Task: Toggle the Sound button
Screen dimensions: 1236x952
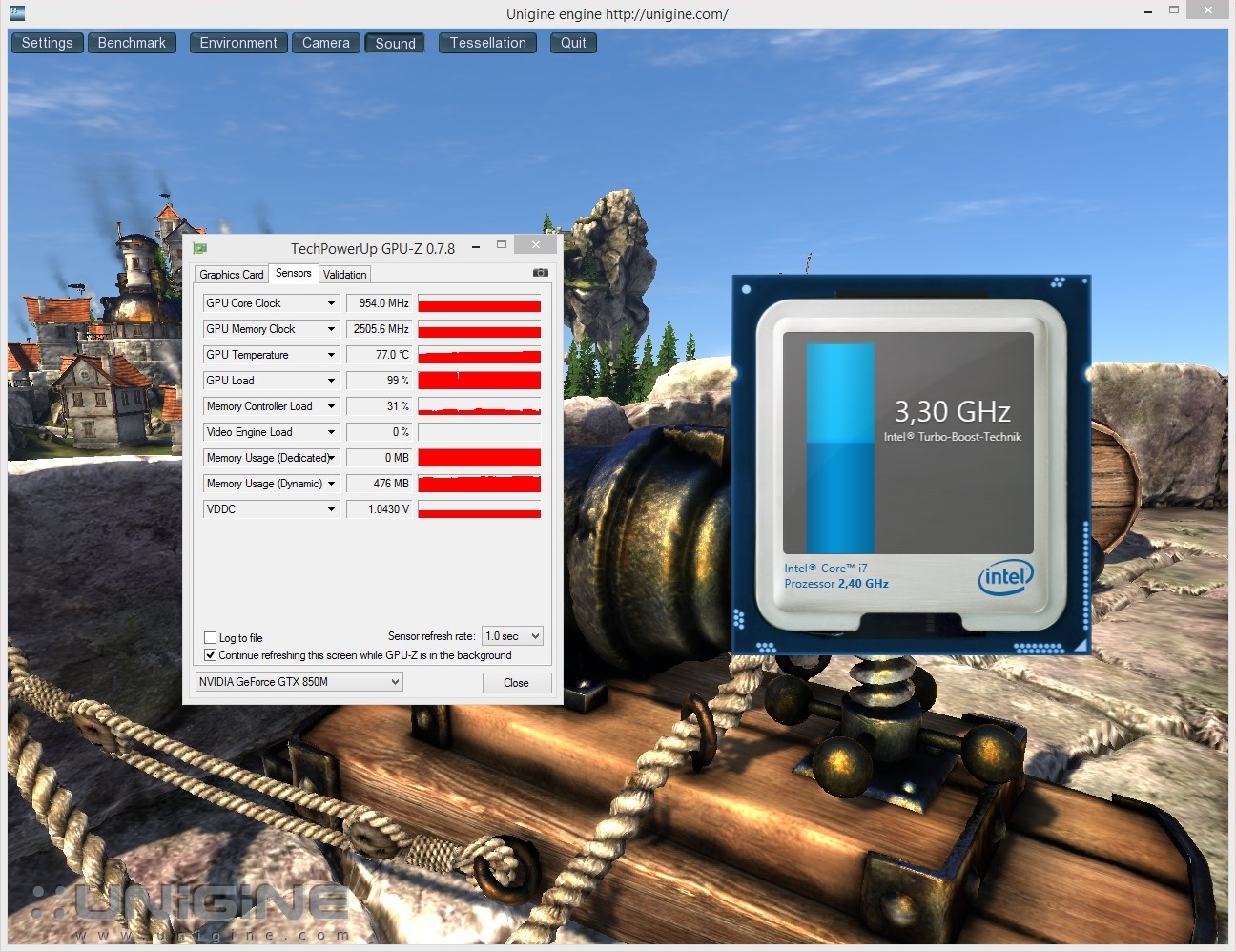Action: click(x=396, y=43)
